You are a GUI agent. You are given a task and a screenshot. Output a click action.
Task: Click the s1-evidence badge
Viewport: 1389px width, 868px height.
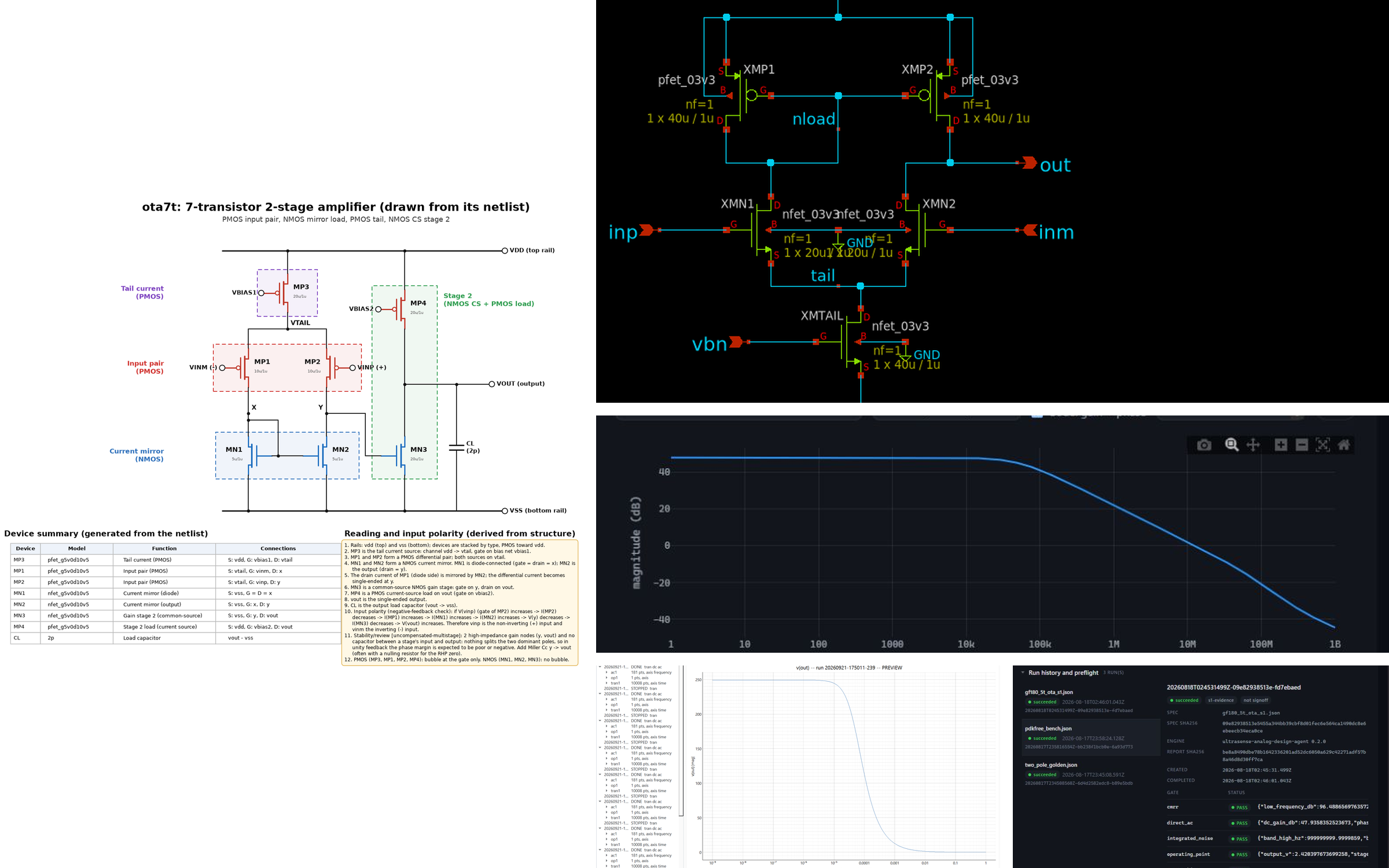click(x=1221, y=700)
